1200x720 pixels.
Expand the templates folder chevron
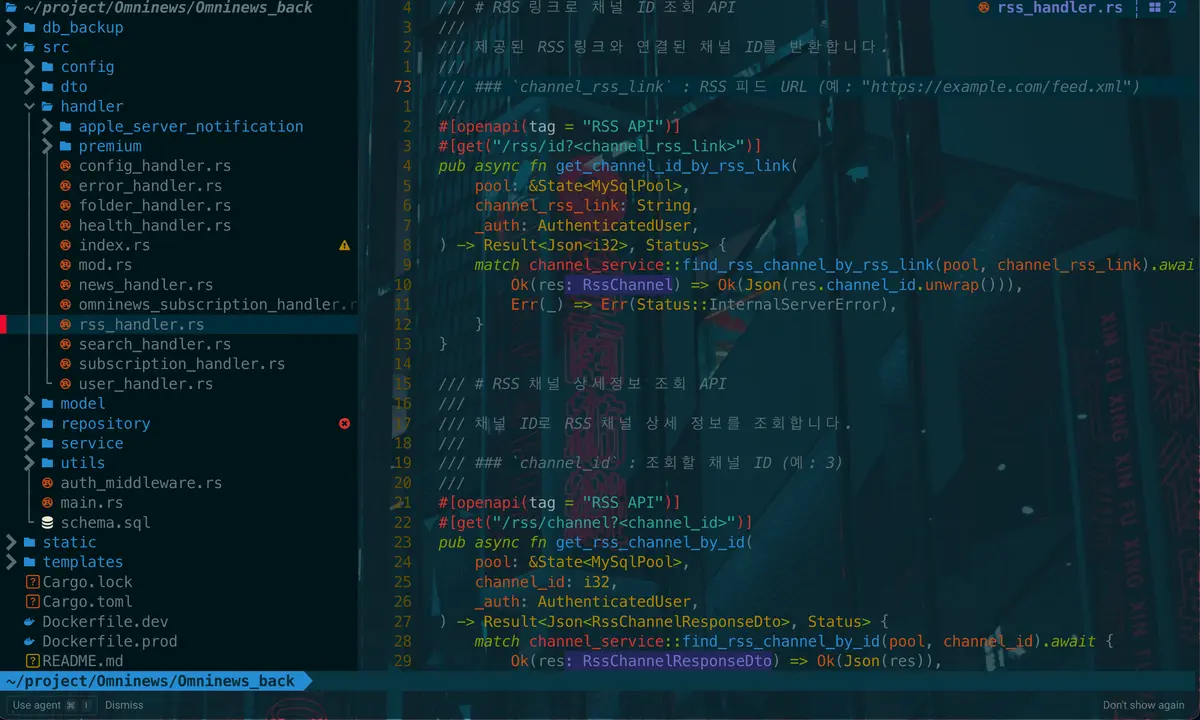[12, 562]
